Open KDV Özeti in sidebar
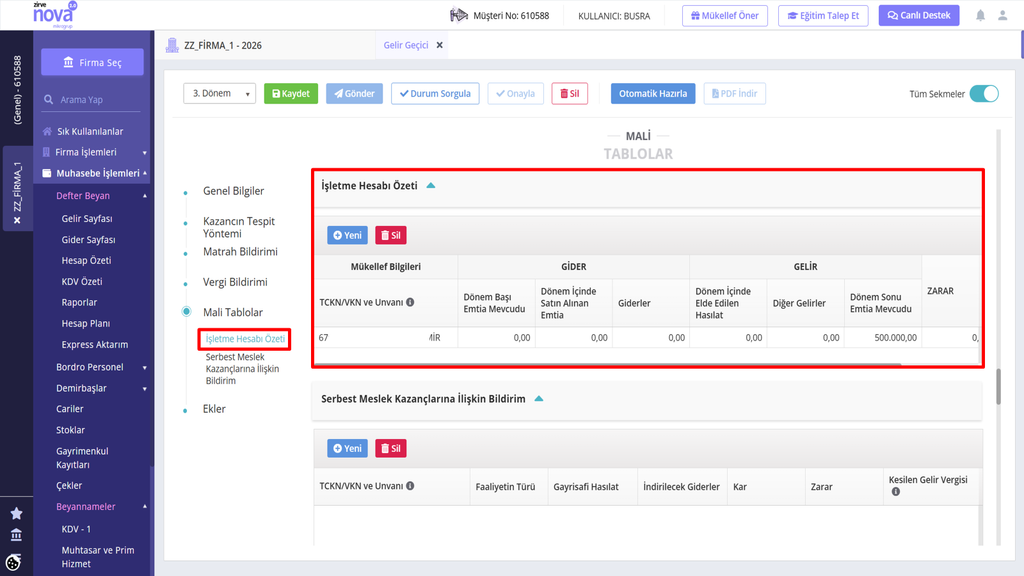Image resolution: width=1024 pixels, height=576 pixels. (82, 281)
